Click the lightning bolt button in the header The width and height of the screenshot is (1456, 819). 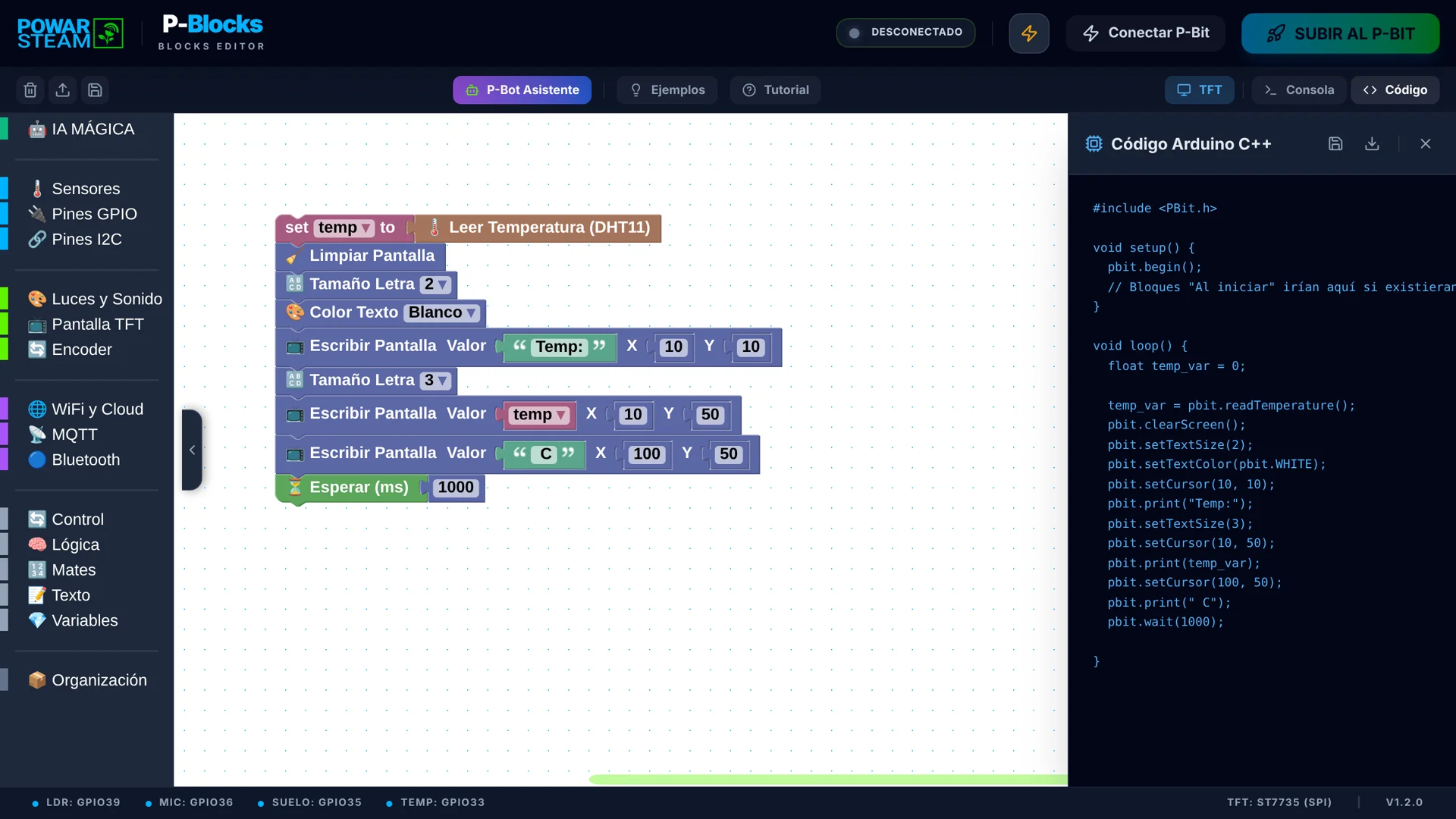click(1029, 33)
